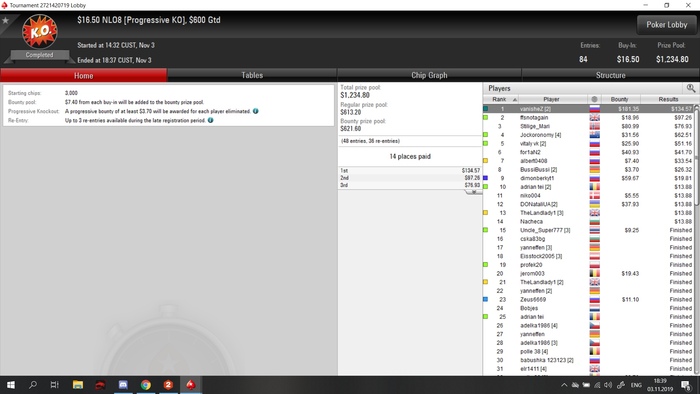The height and width of the screenshot is (394, 700).
Task: Click the flag icon in ffsnotagain row
Action: (595, 117)
